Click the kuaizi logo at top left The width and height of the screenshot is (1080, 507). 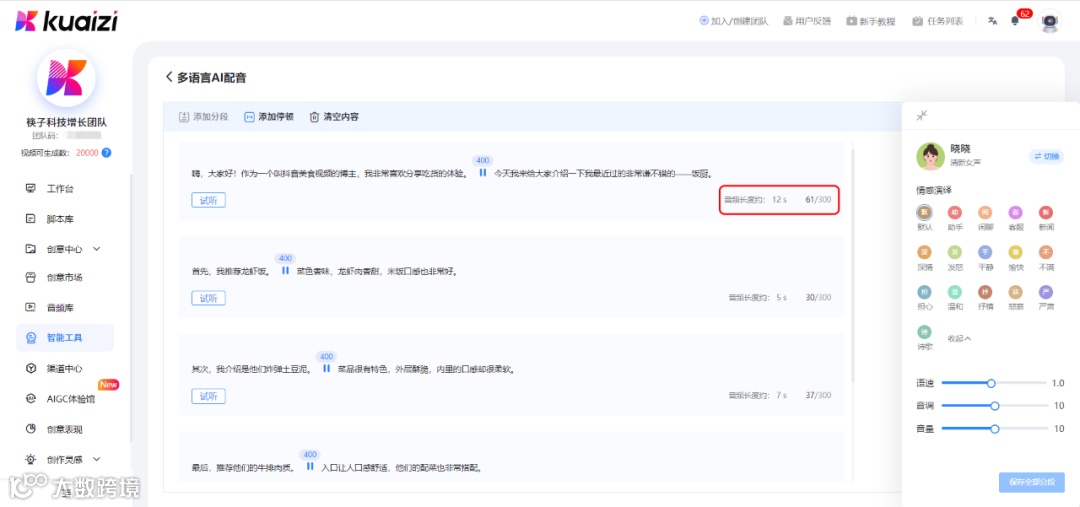pyautogui.click(x=66, y=21)
